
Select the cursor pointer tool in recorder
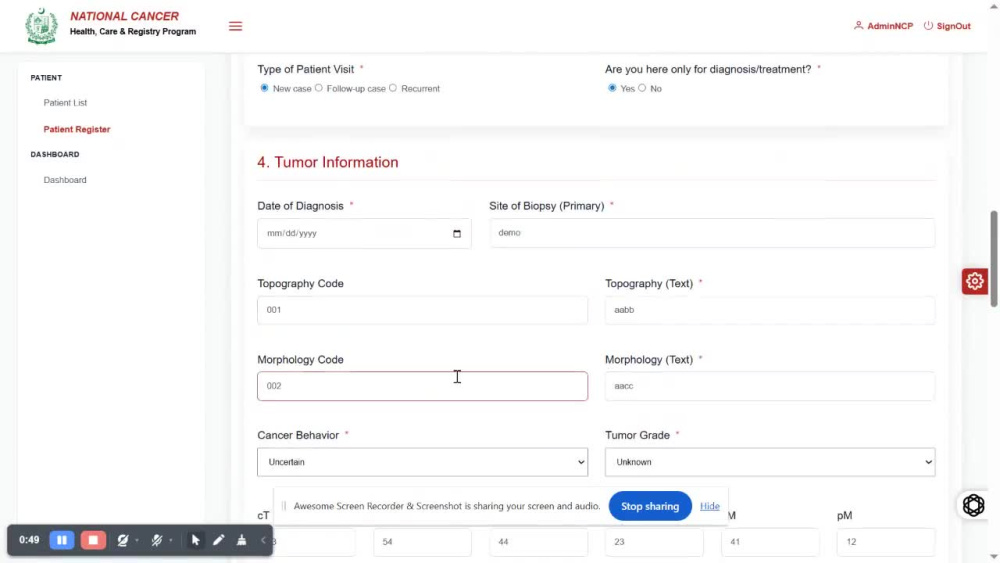coord(196,540)
